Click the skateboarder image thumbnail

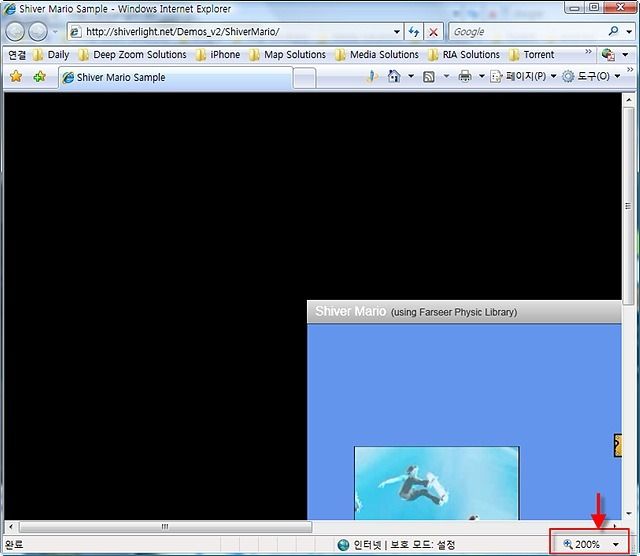(437, 483)
